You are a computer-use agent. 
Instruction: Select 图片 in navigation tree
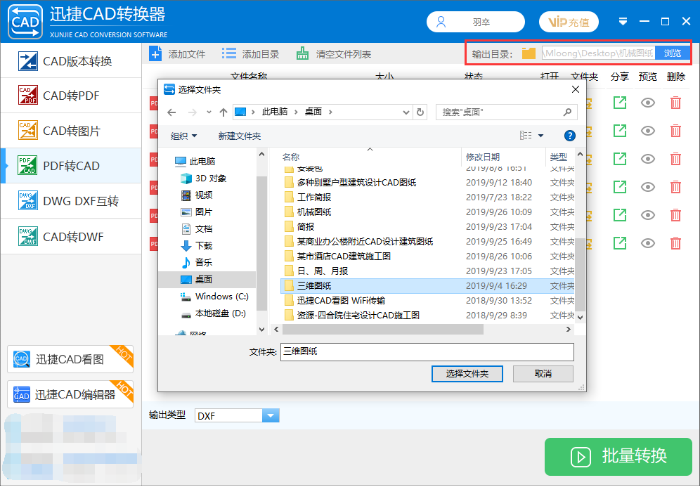tap(197, 212)
